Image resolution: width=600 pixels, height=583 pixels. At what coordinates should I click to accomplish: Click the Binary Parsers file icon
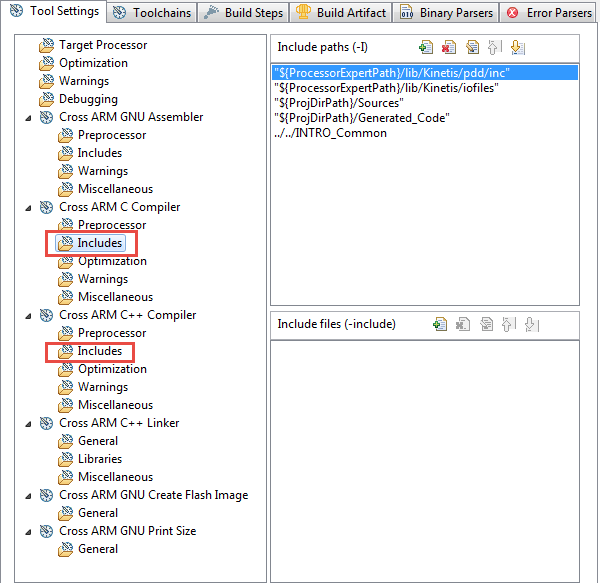point(407,12)
